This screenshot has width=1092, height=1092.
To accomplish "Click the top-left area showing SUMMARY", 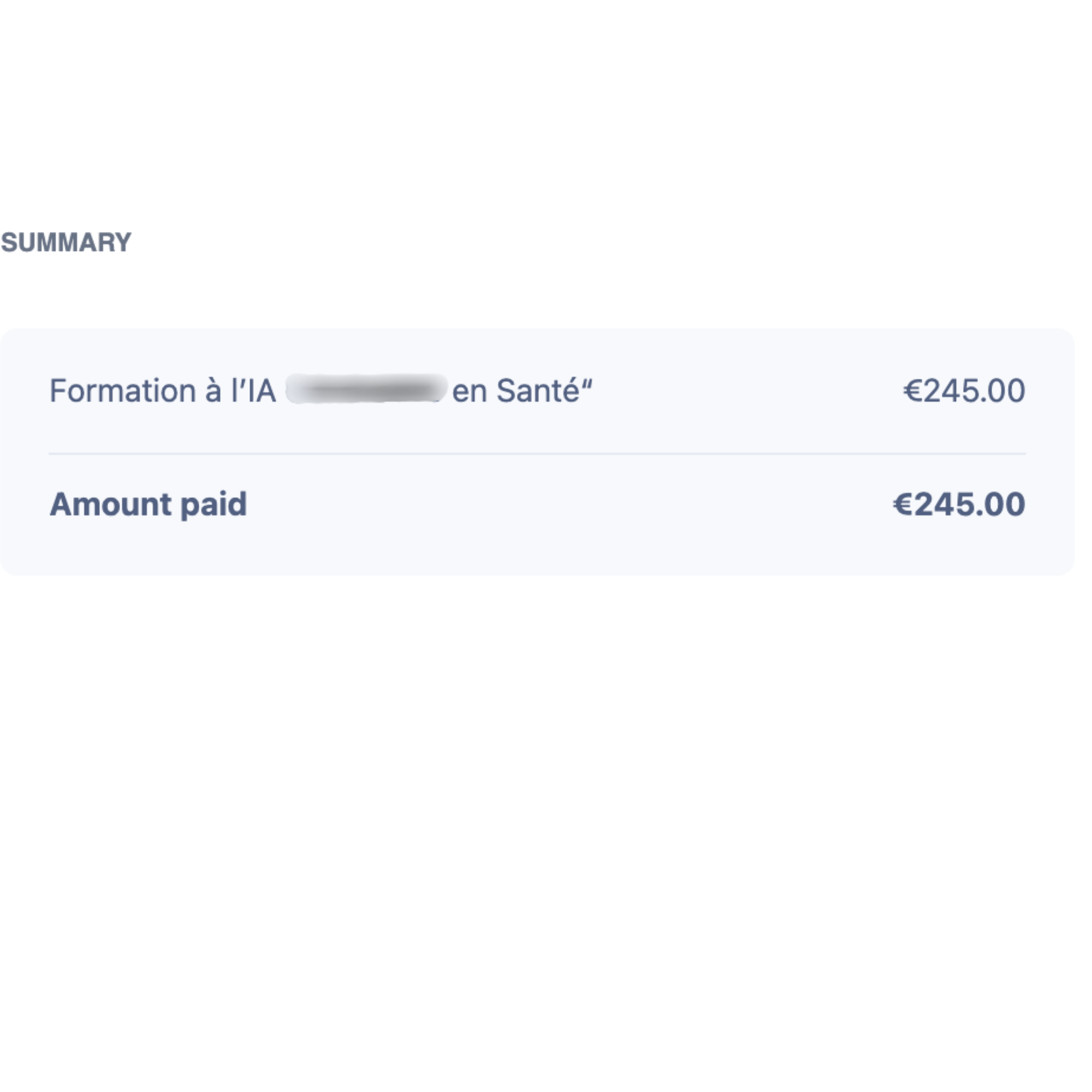I will [x=65, y=241].
